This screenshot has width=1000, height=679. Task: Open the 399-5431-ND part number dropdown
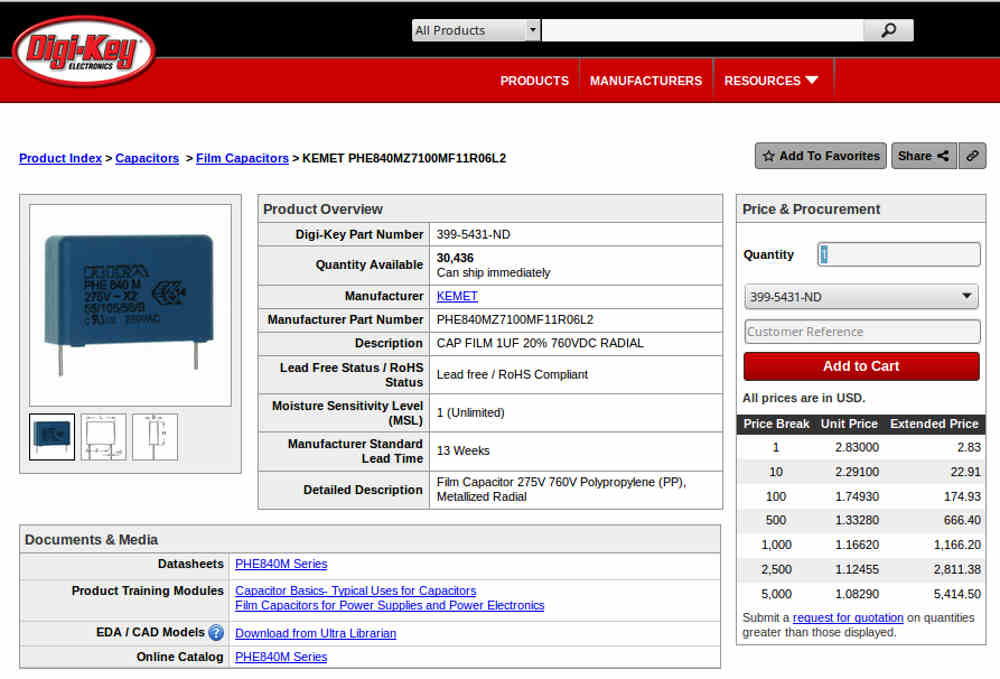pyautogui.click(x=861, y=296)
